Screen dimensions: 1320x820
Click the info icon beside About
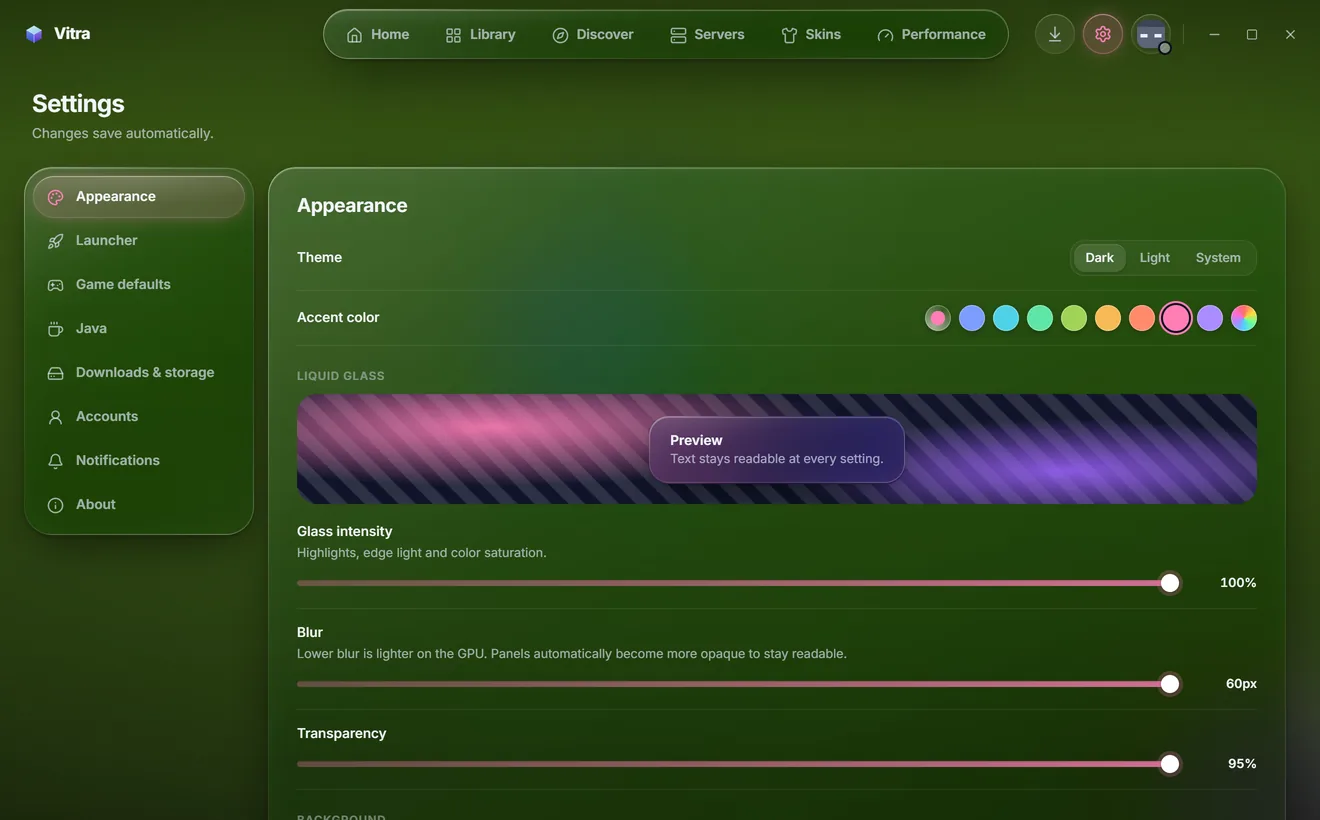pyautogui.click(x=55, y=505)
